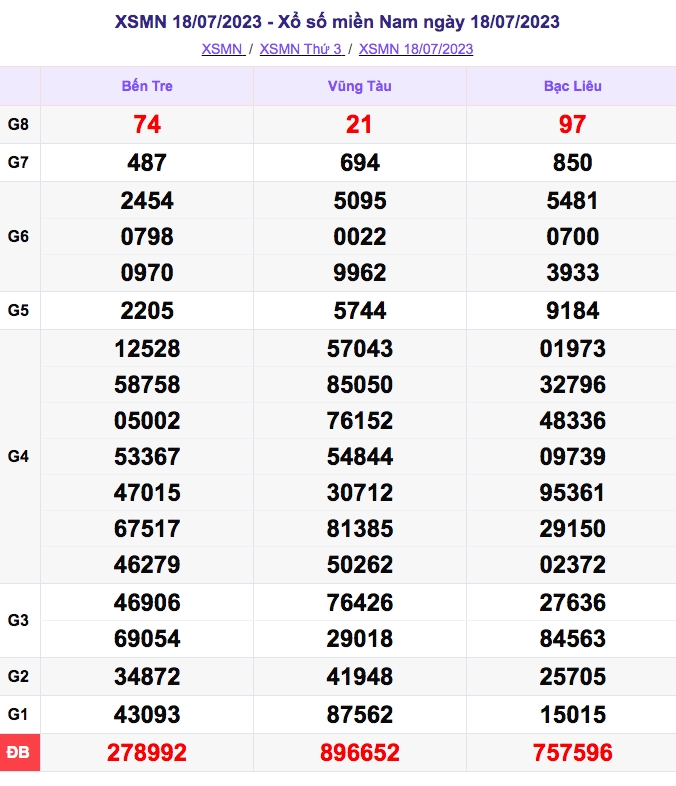Click the G4 number 01973
Image resolution: width=676 pixels, height=786 pixels.
pos(573,349)
